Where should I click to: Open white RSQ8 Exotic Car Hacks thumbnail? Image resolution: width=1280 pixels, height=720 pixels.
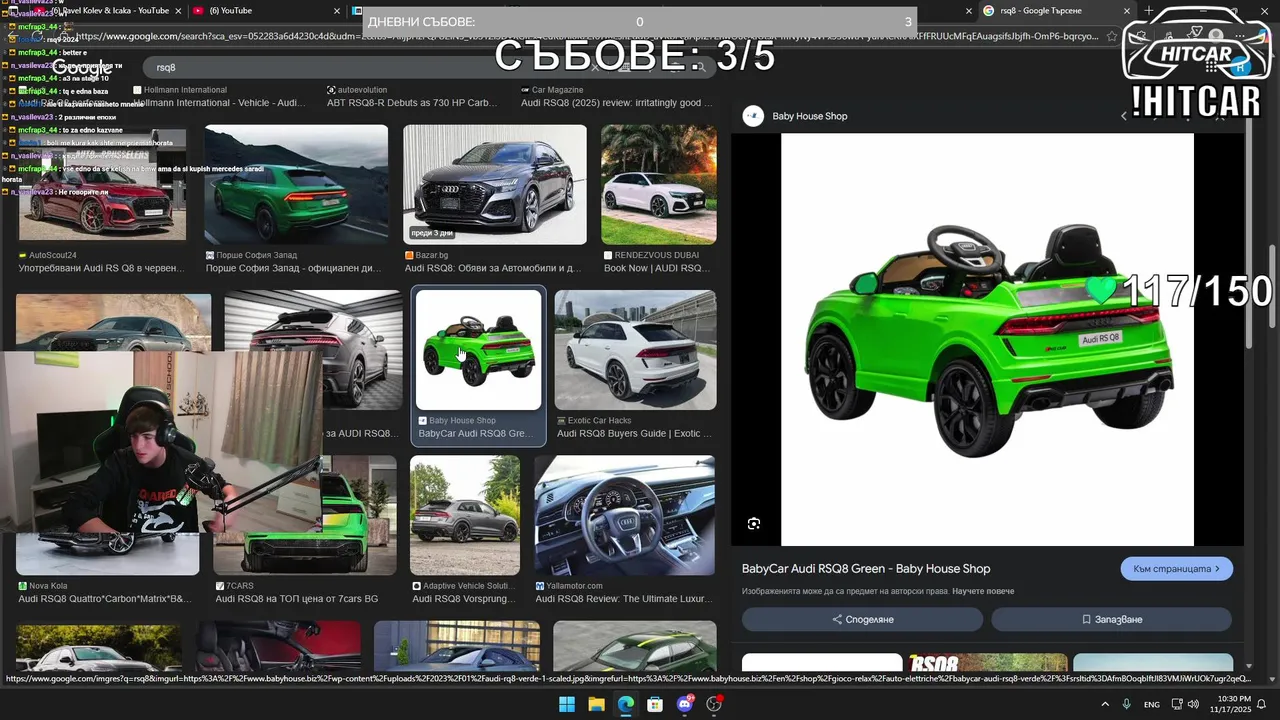[x=636, y=350]
